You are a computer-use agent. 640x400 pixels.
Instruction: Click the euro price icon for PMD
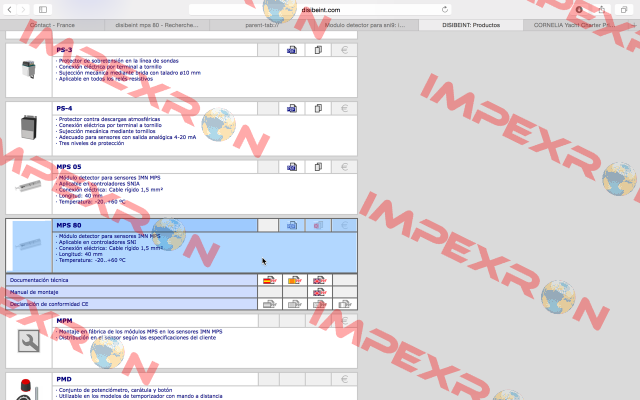tap(344, 379)
